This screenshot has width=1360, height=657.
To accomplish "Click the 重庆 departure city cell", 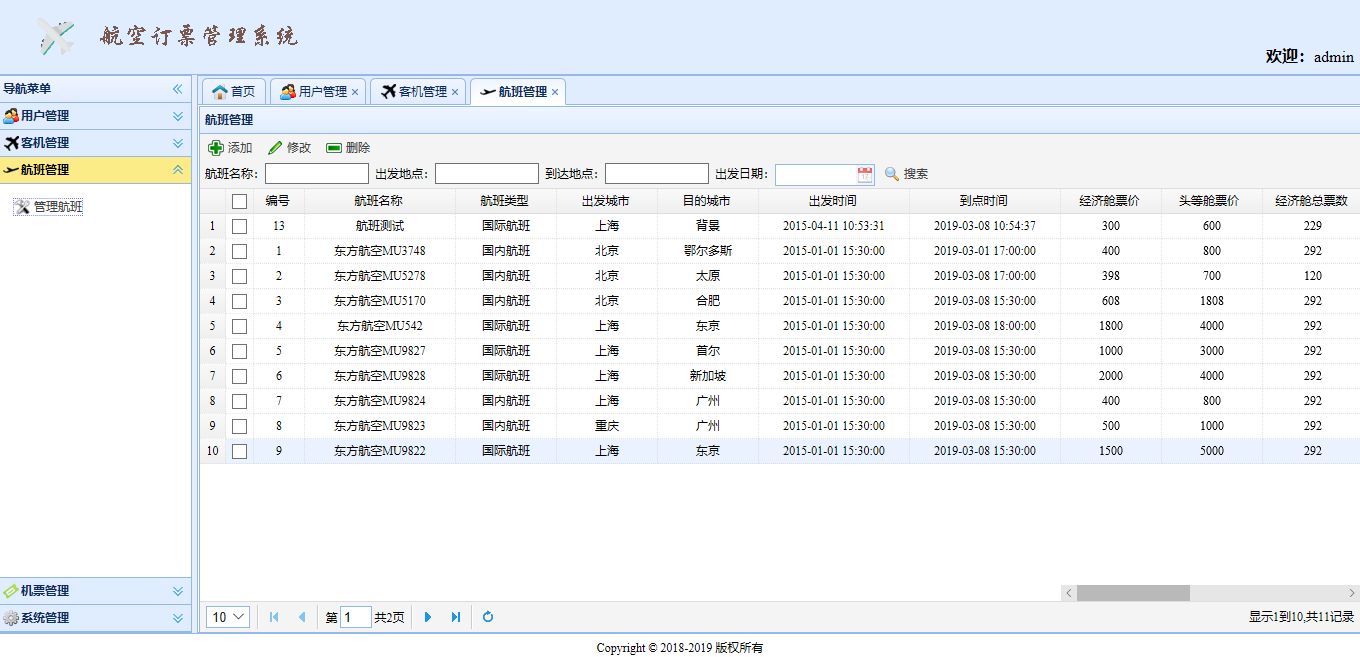I will coord(606,426).
